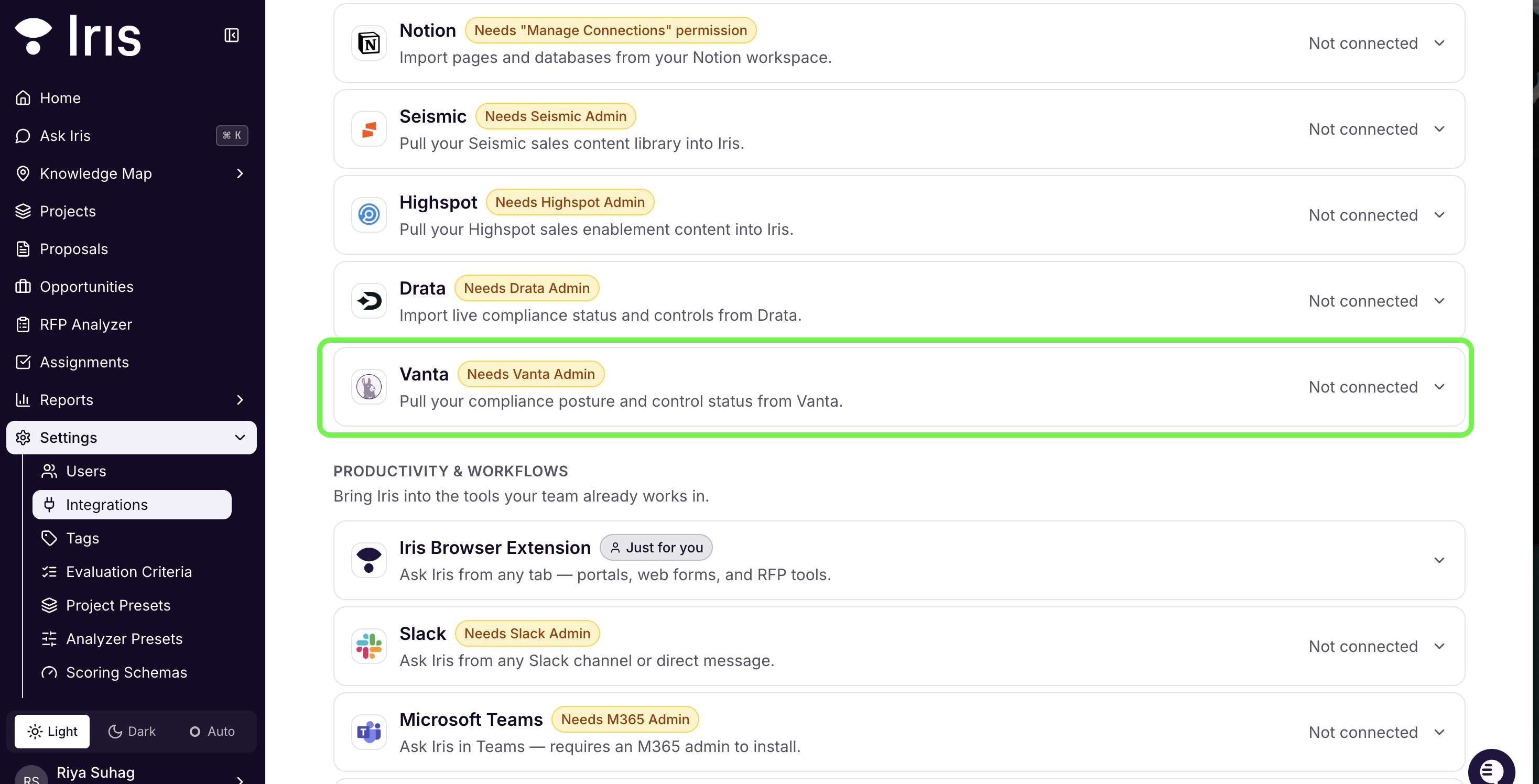Open Ask Iris from the sidebar

coord(132,136)
